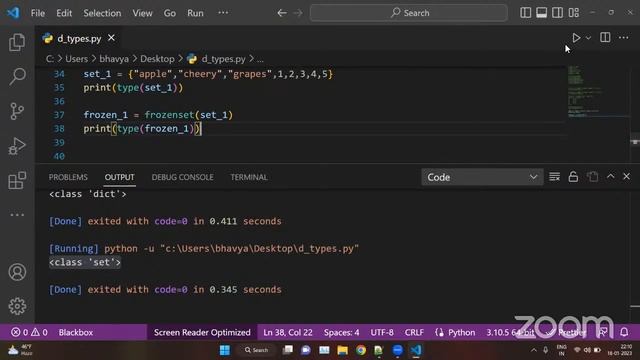Image resolution: width=640 pixels, height=360 pixels.
Task: Toggle the secondary side bar layout icon
Action: pyautogui.click(x=558, y=13)
